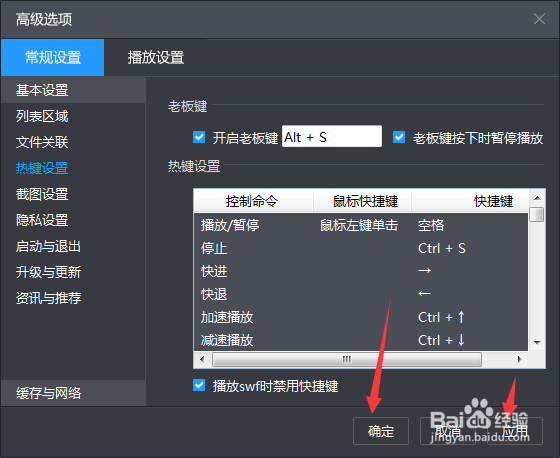Click the 控制命令 column header
Screen dimensions: 560x458
[253, 201]
